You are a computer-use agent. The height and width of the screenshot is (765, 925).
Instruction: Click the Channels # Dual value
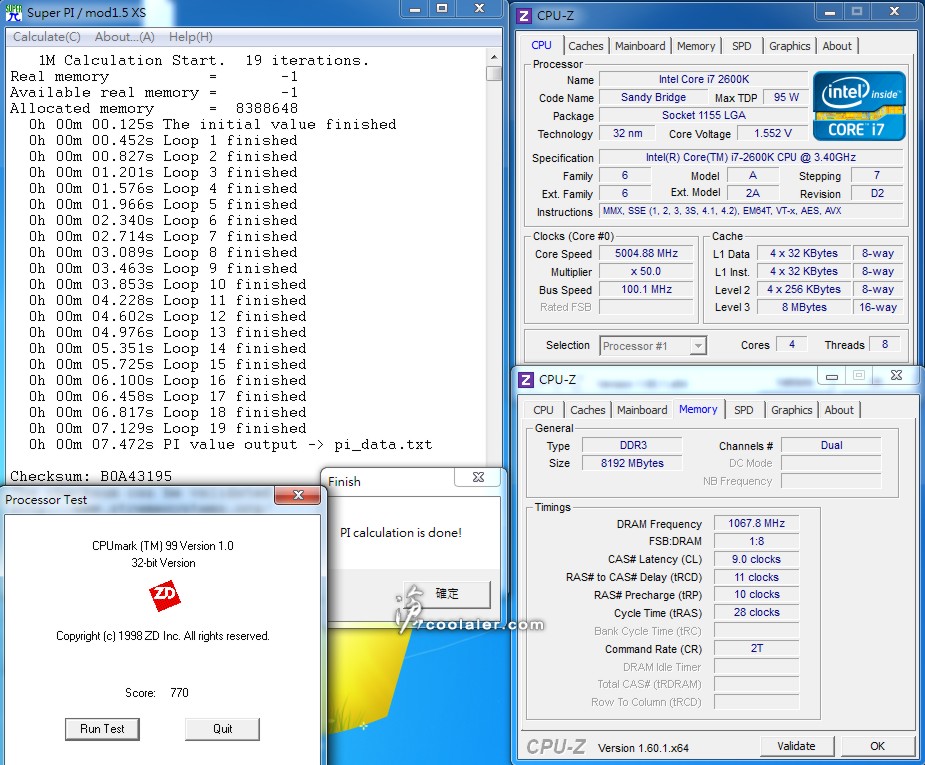[831, 445]
